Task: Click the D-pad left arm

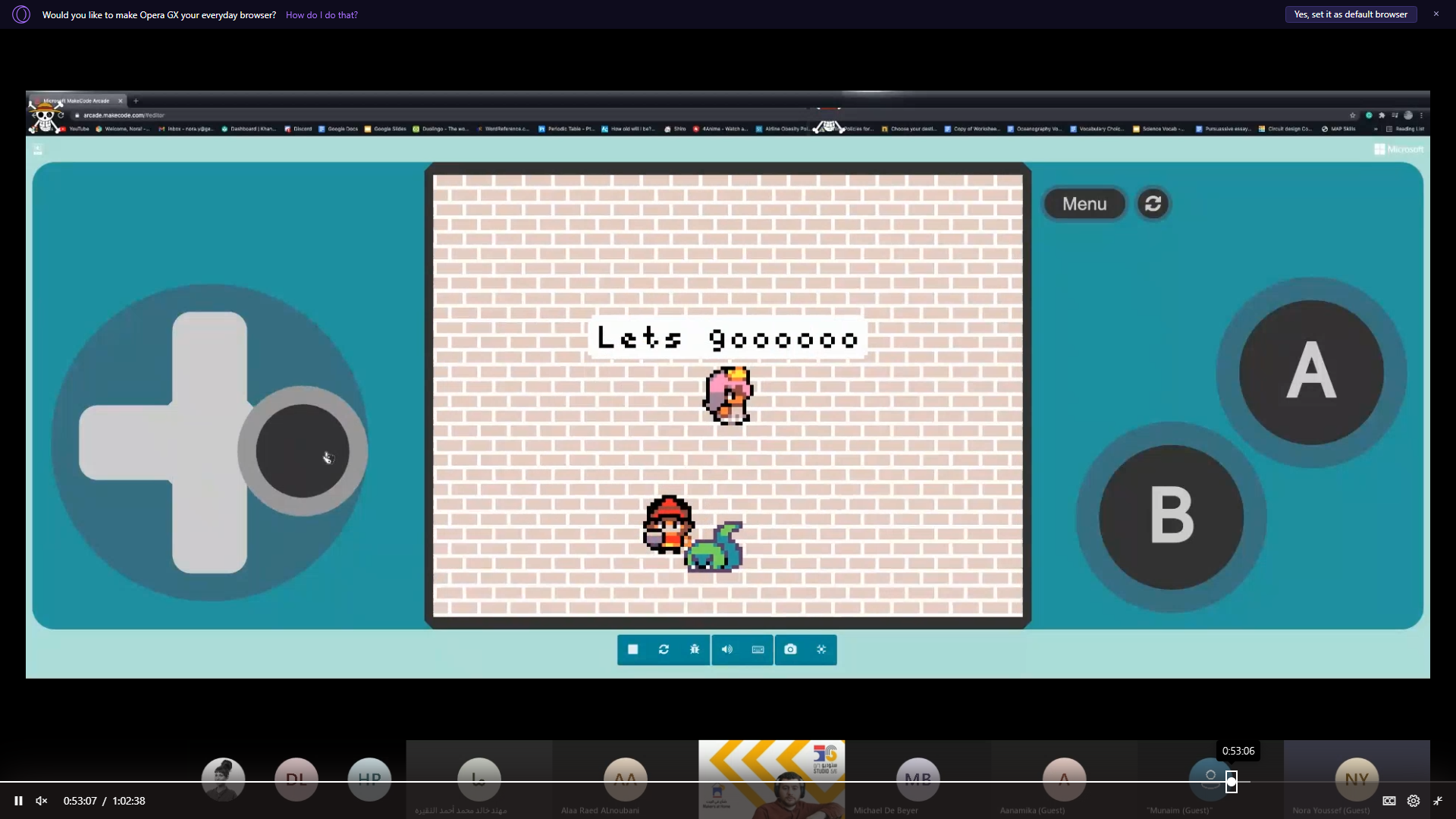Action: point(125,443)
